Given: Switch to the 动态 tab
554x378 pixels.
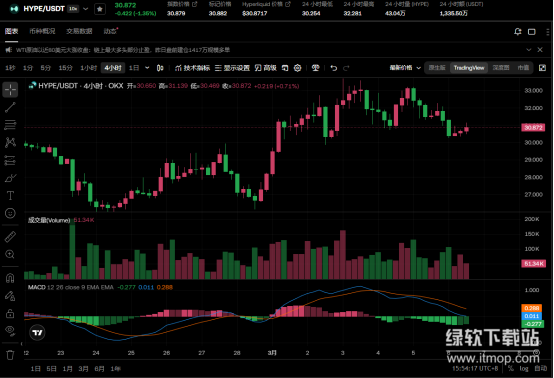Looking at the screenshot, I should point(110,31).
